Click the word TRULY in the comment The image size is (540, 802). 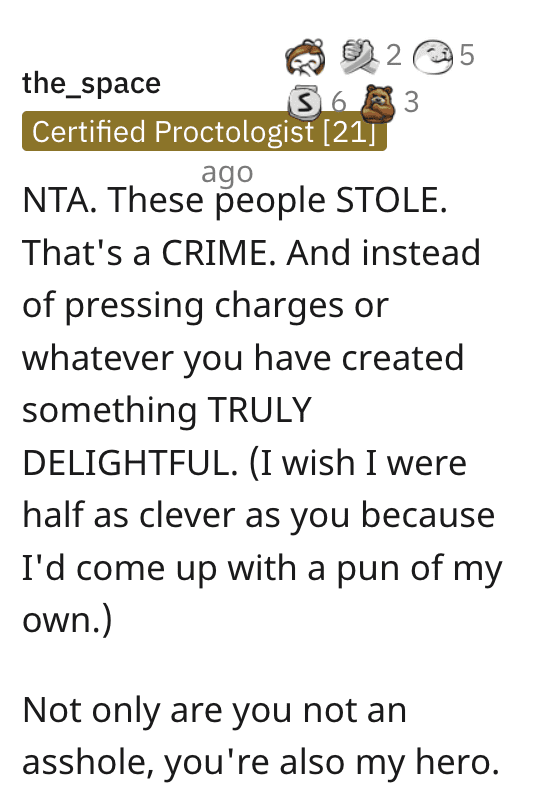[259, 410]
